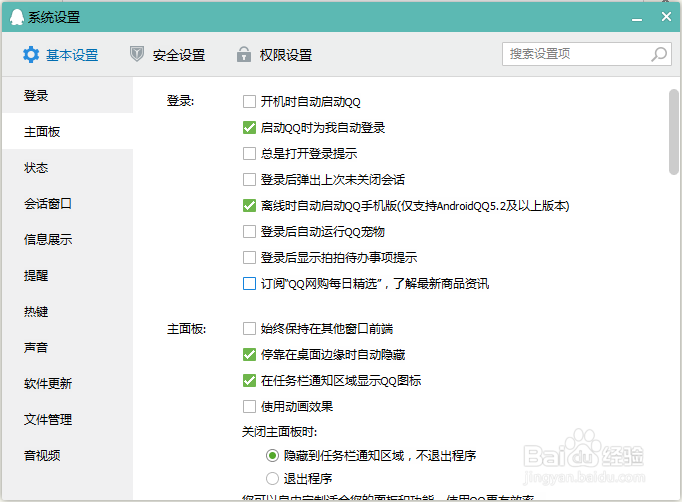Select 会话窗口 in the sidebar
Screen dimensions: 682x502
pyautogui.click(x=67, y=204)
